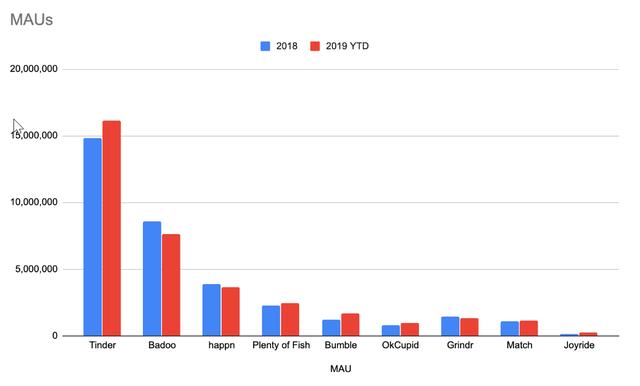Viewport: 640px width, 386px height.
Task: Click the Match axis label
Action: click(x=519, y=345)
